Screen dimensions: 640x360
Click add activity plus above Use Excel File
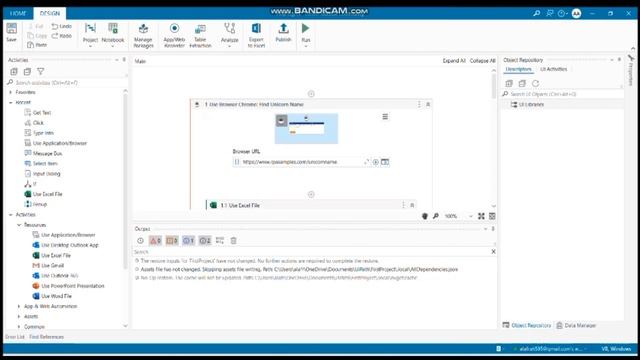[x=311, y=194]
